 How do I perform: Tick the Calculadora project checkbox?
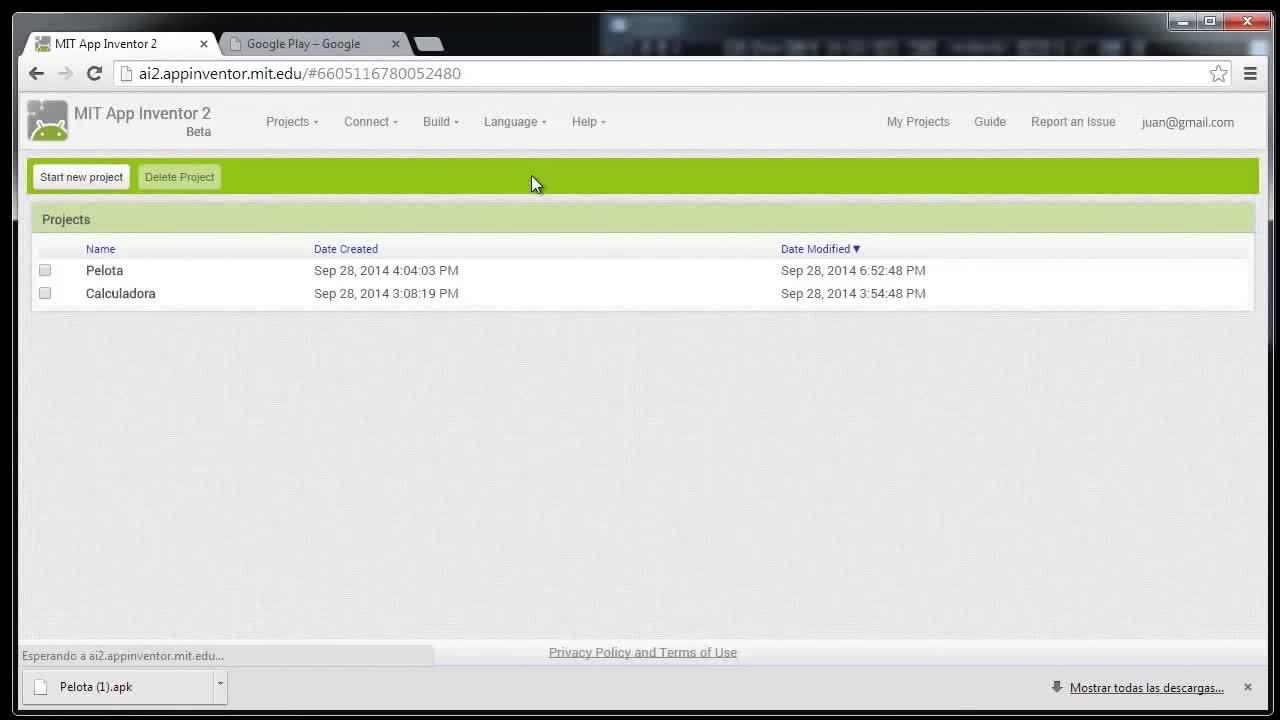click(x=45, y=293)
